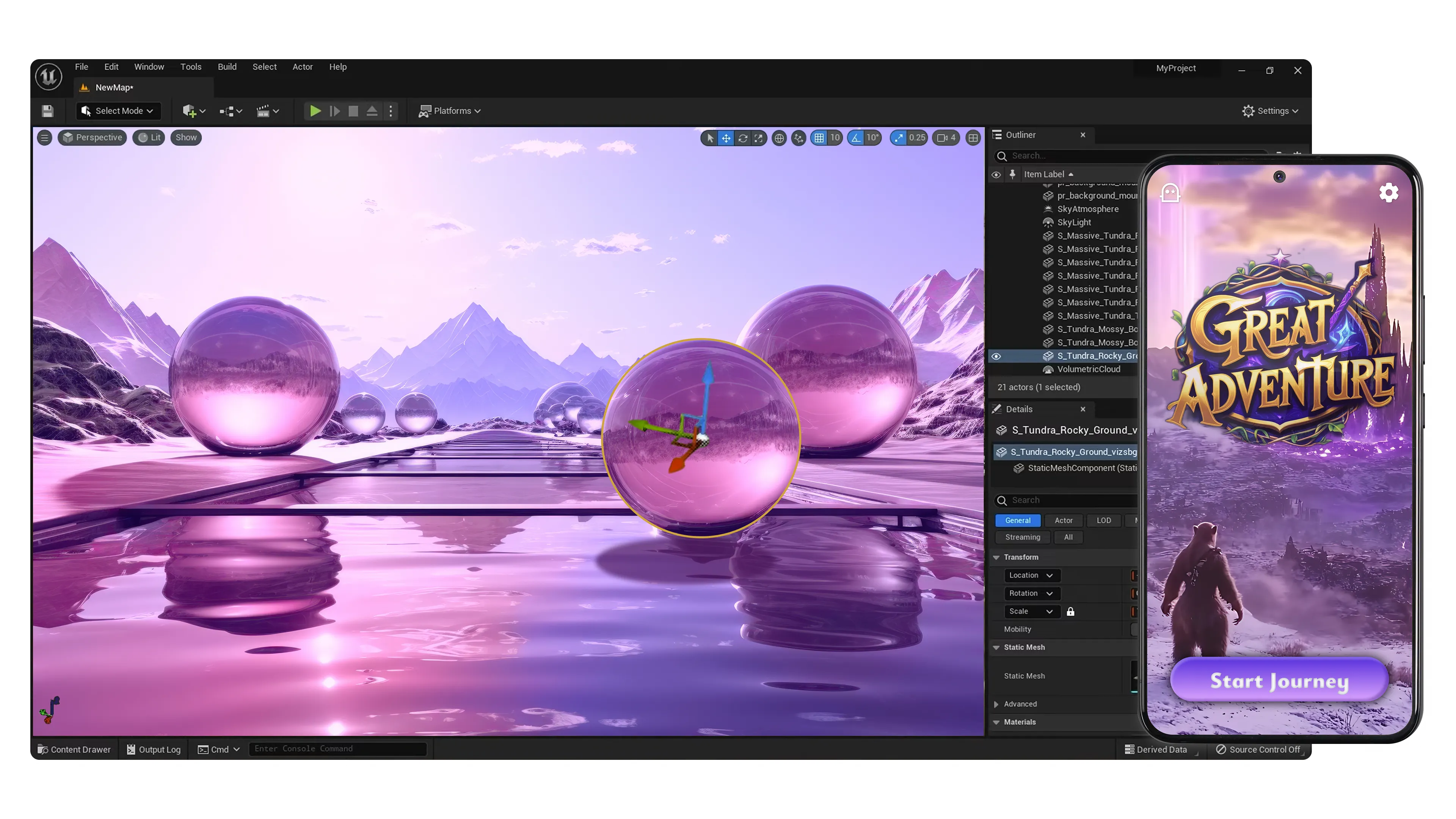Open the Content Drawer
This screenshot has width=1456, height=819.
74,749
